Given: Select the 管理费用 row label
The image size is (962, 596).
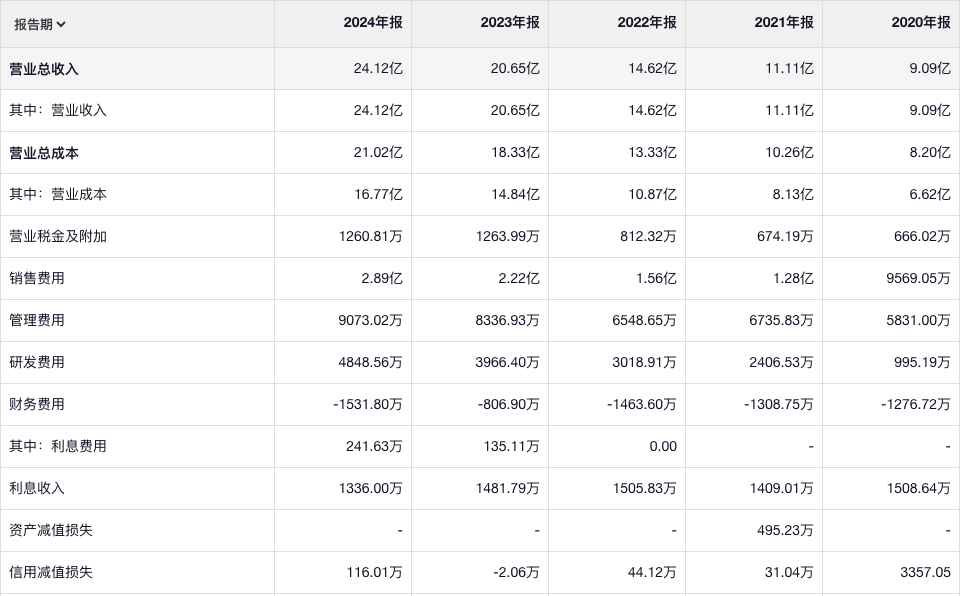Looking at the screenshot, I should tap(37, 321).
